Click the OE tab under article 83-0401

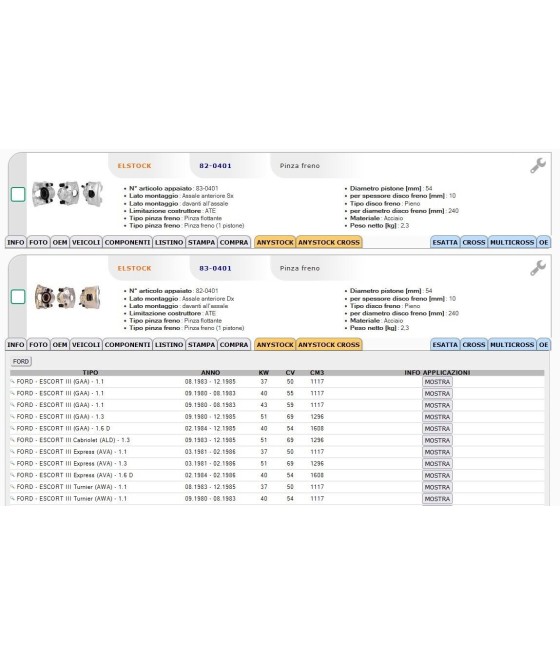(543, 345)
